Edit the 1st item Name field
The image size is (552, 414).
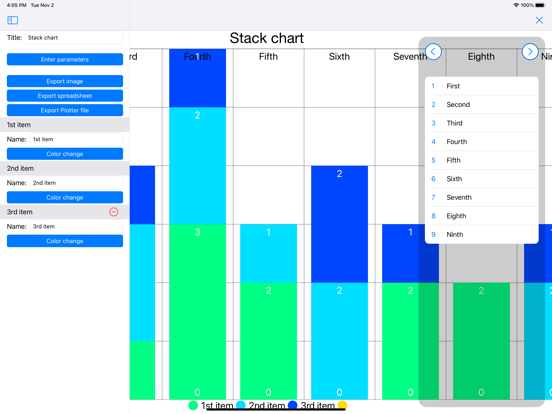76,139
